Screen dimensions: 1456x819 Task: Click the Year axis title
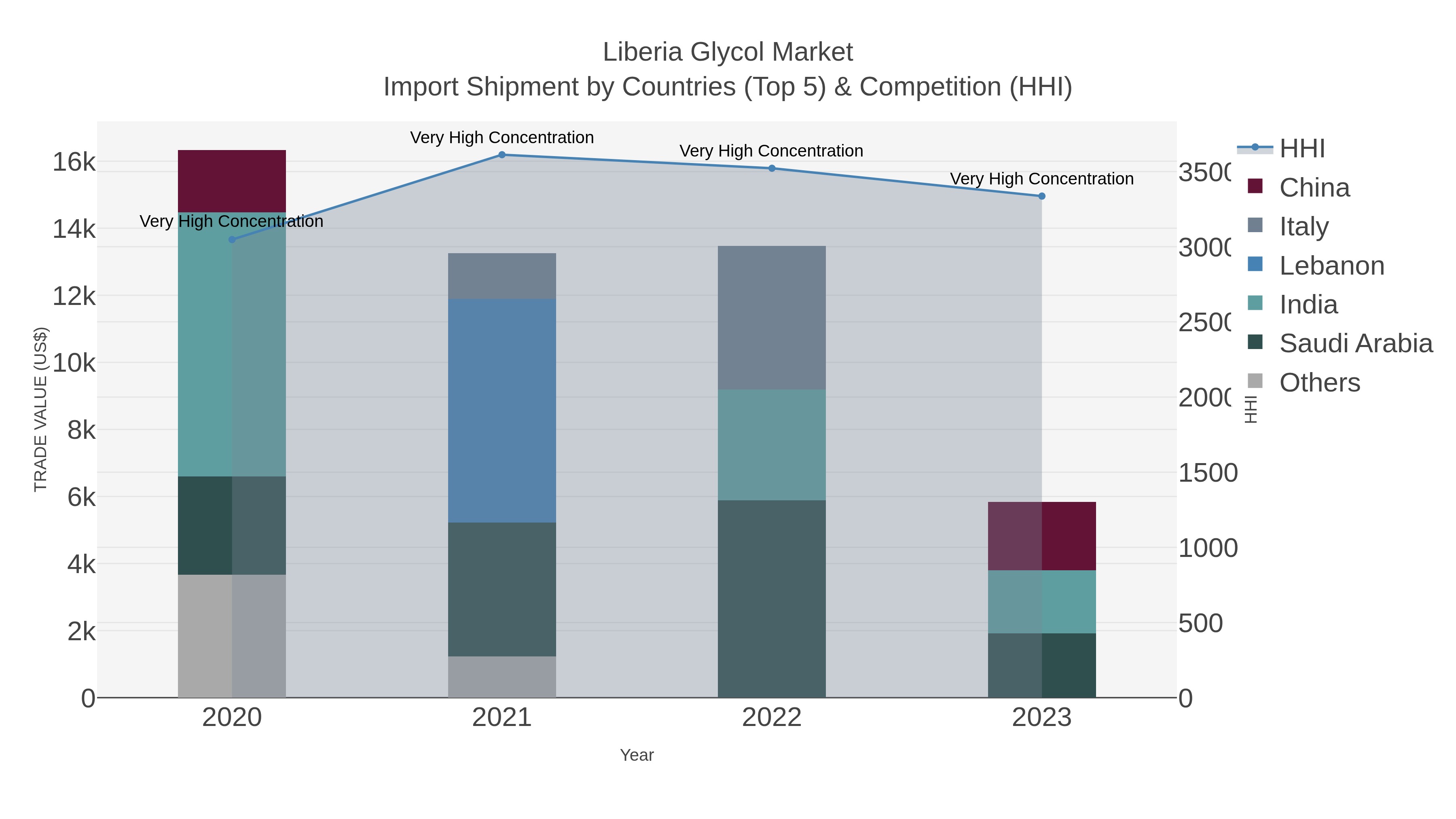coord(637,755)
